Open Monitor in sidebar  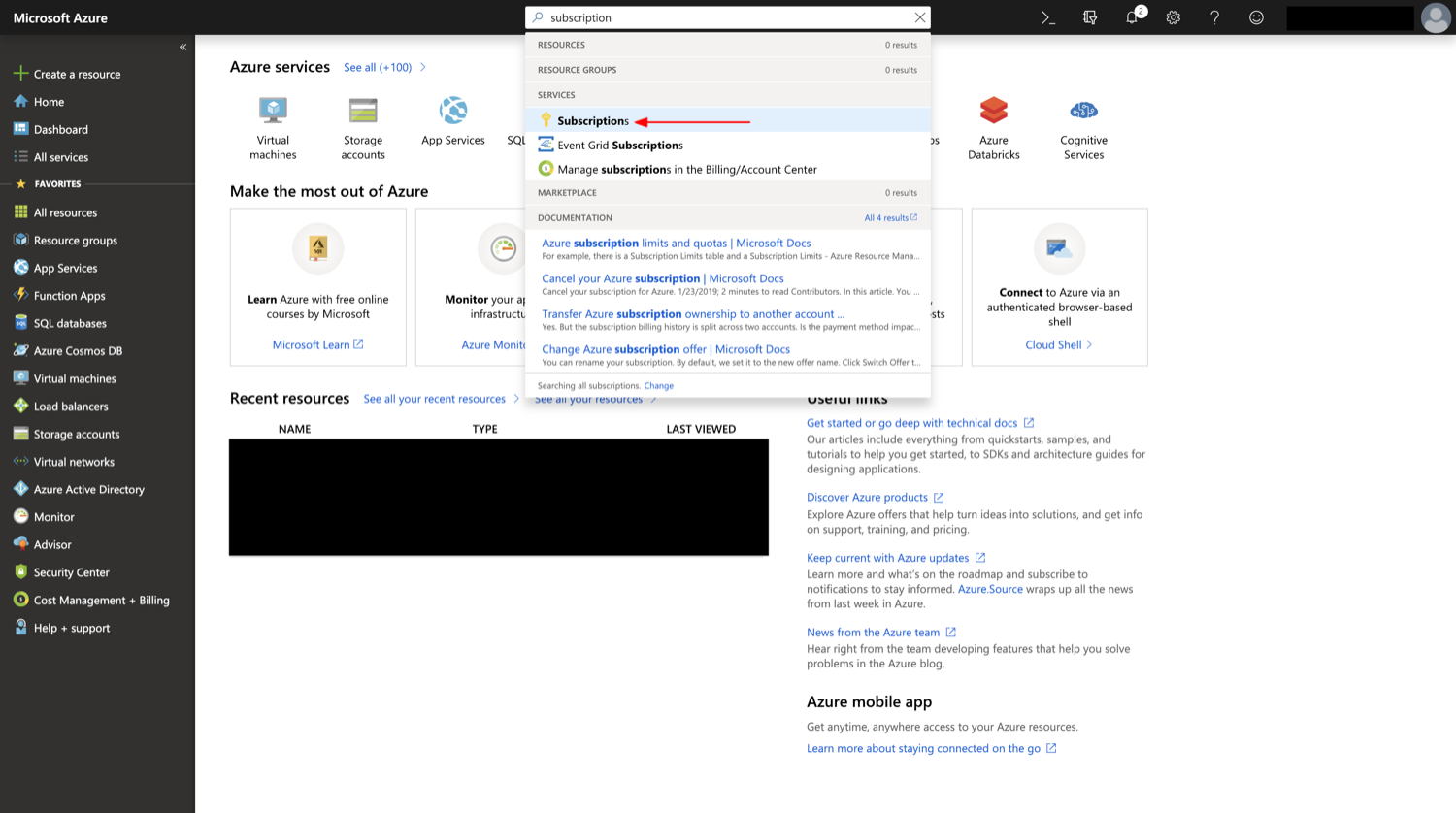click(x=53, y=517)
